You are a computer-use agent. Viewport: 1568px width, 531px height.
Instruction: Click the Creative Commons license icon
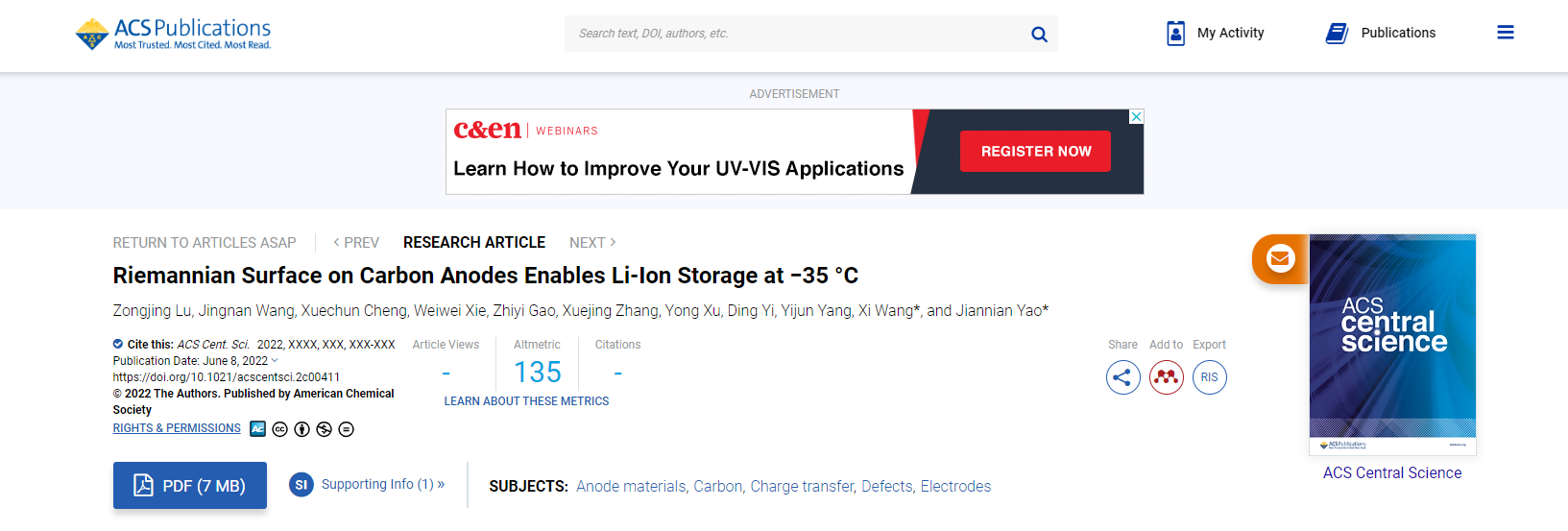coord(279,429)
